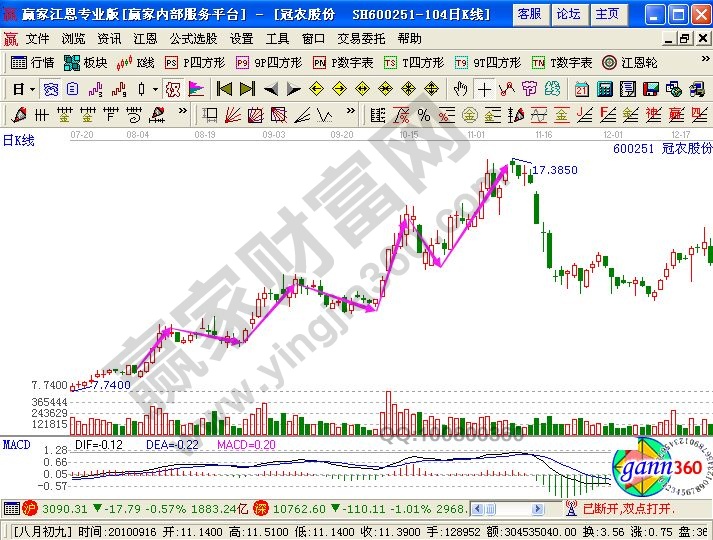
Task: Jump to last bar icon
Action: click(247, 89)
